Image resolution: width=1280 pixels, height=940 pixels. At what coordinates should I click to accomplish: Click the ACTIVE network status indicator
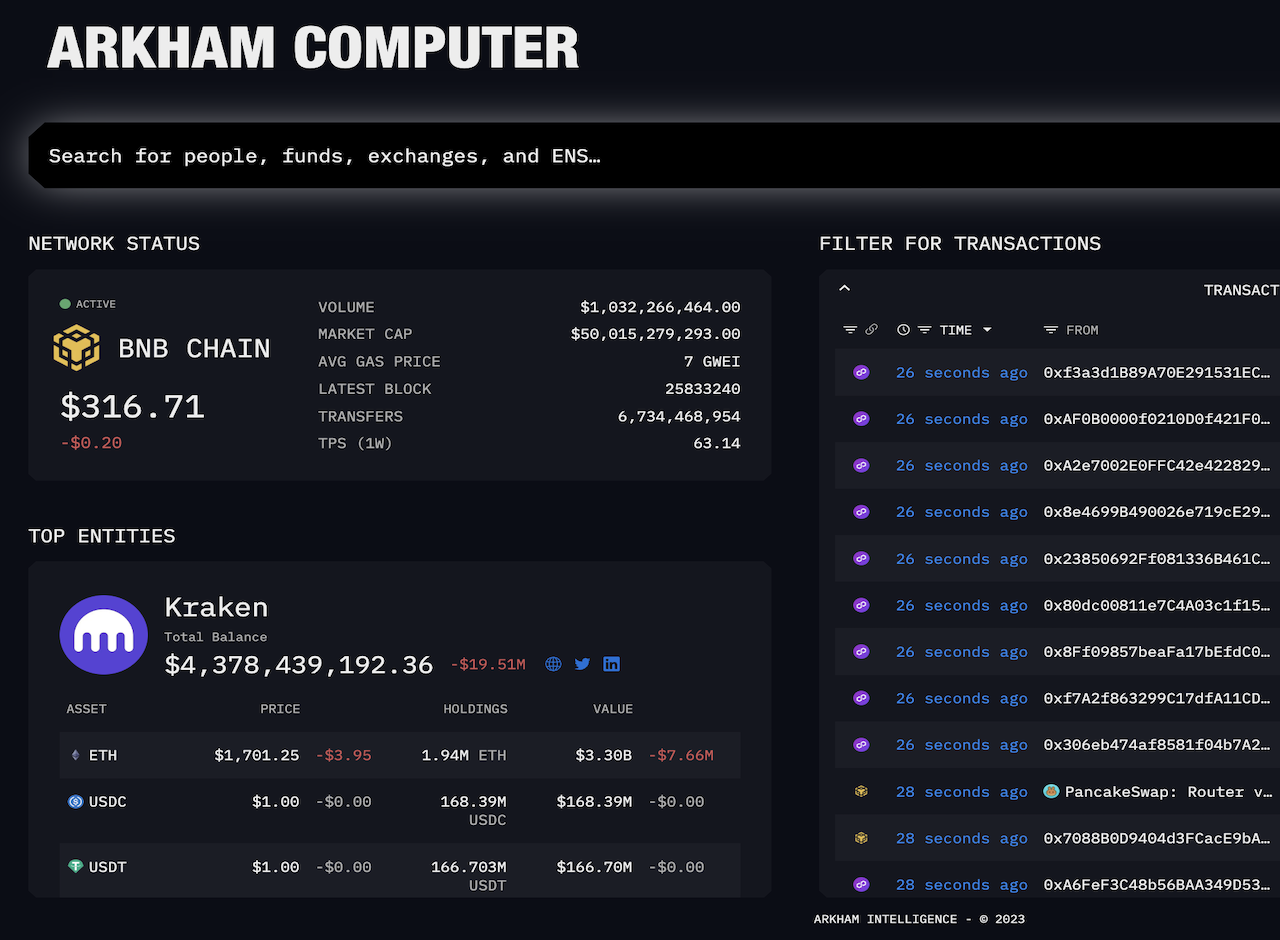(x=88, y=304)
